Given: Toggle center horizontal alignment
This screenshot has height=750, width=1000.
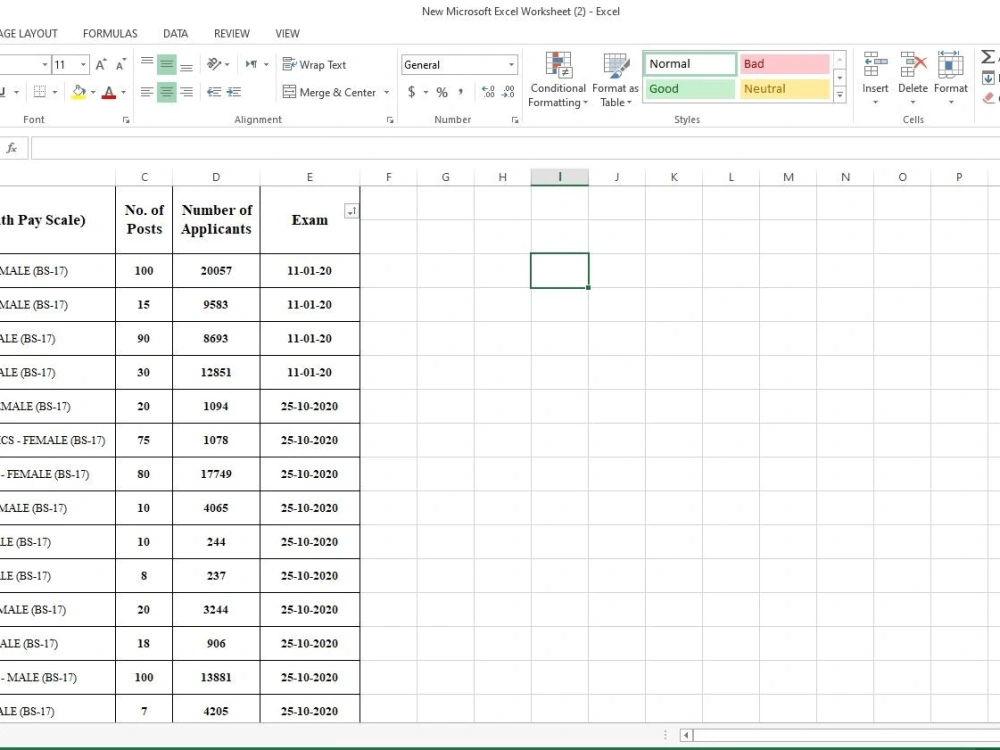Looking at the screenshot, I should click(166, 92).
